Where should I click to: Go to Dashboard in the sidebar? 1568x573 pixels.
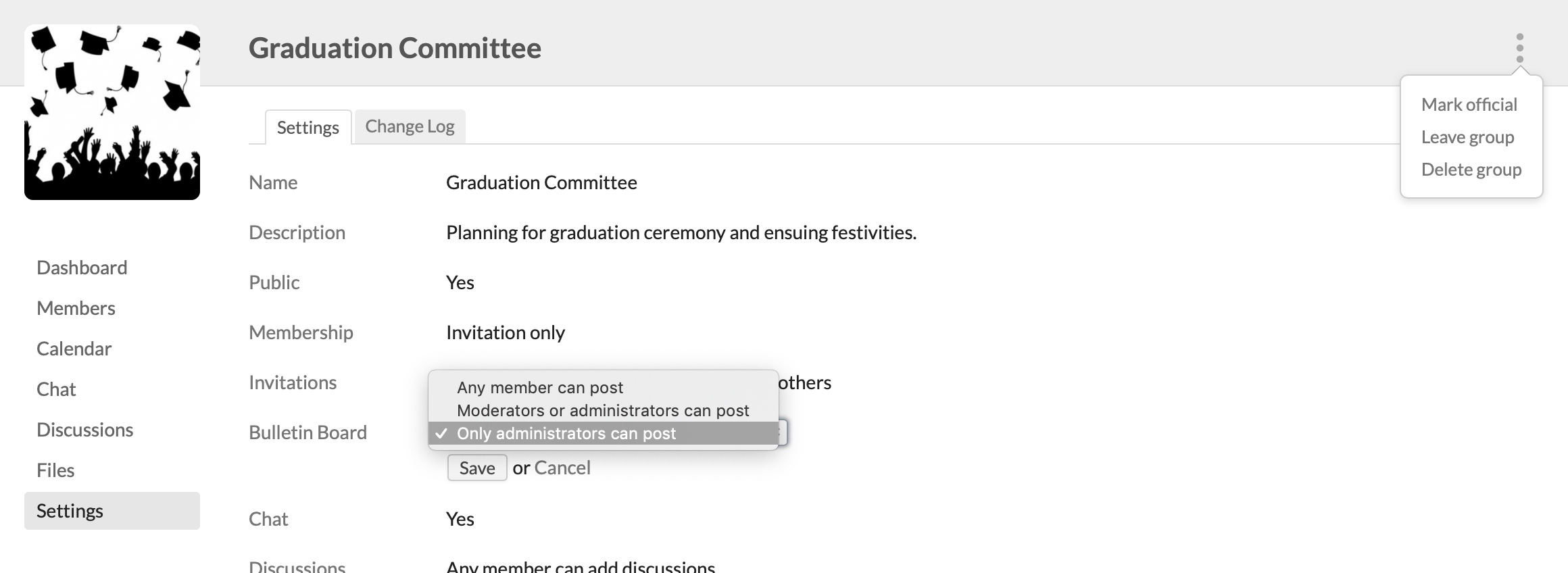pos(82,268)
